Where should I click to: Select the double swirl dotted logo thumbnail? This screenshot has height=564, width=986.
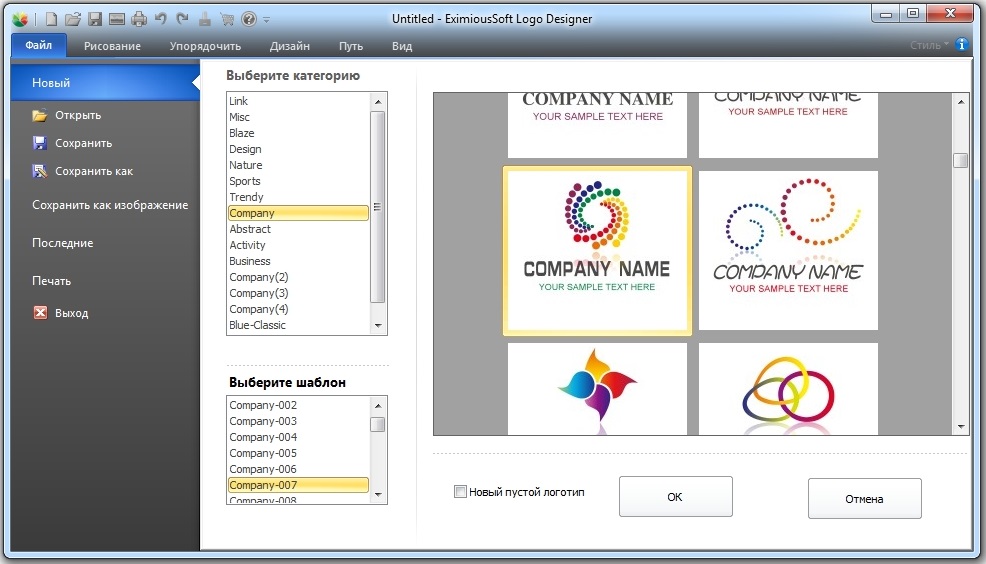[x=789, y=250]
